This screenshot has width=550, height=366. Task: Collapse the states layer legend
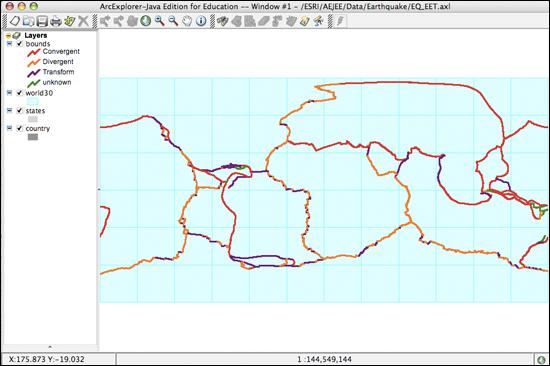click(9, 111)
